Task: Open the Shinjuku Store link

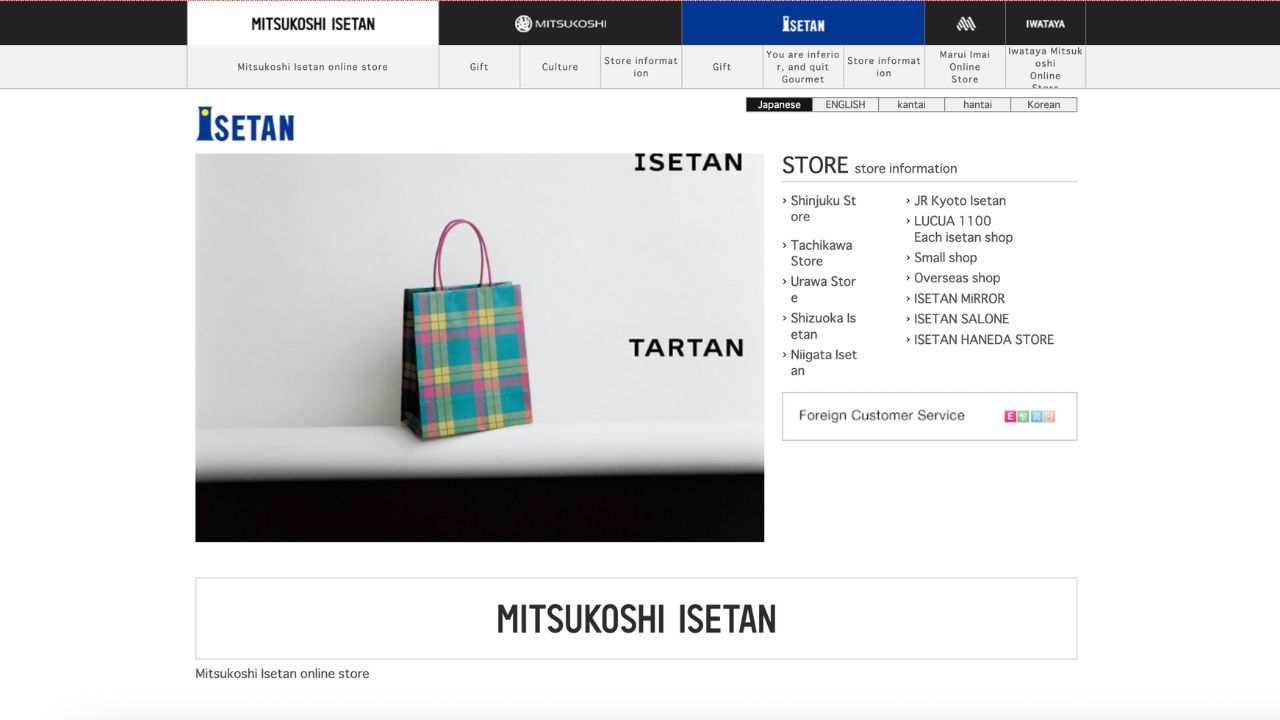Action: pyautogui.click(x=823, y=208)
